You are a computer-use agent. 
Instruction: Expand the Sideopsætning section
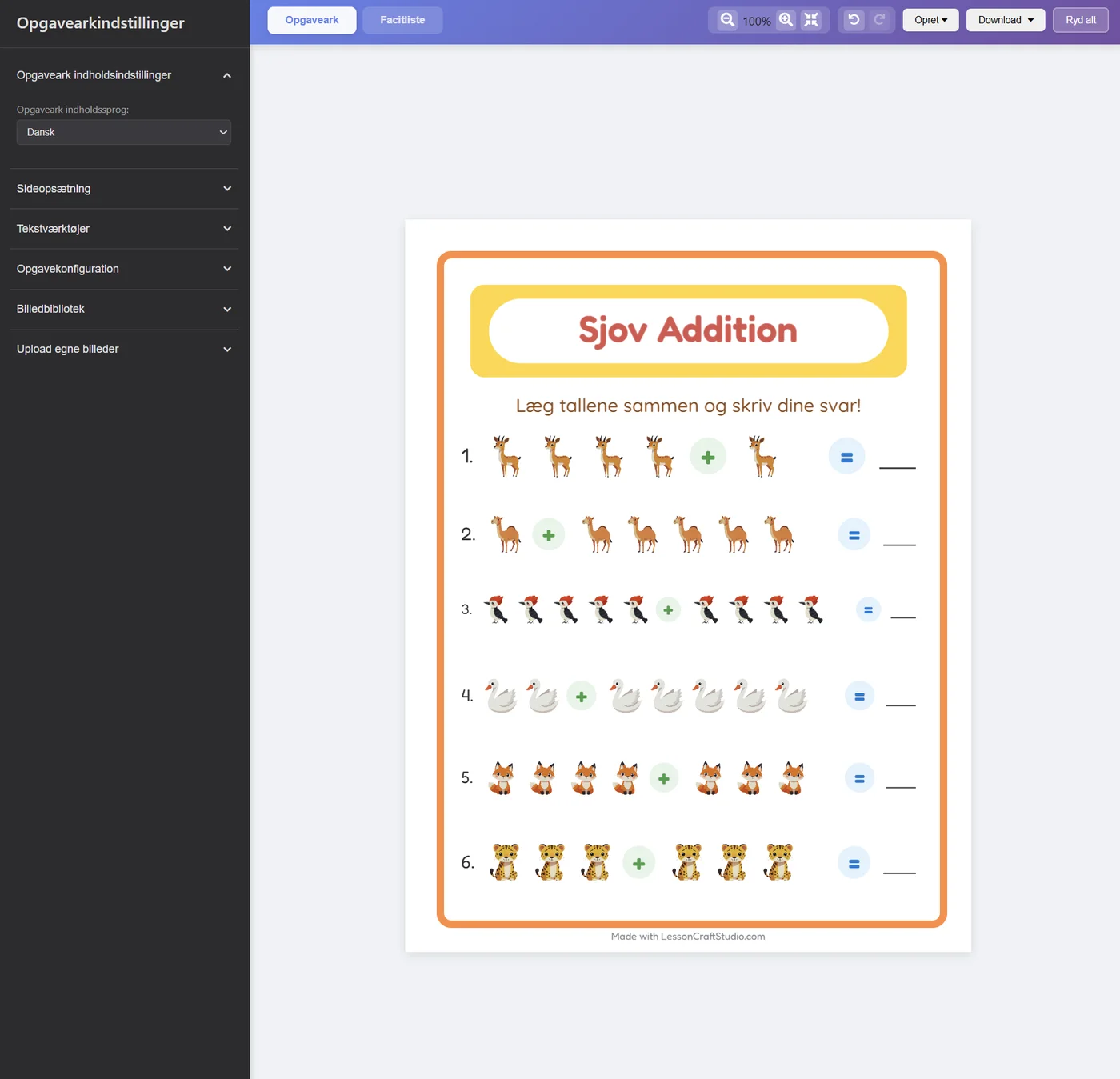pos(124,189)
